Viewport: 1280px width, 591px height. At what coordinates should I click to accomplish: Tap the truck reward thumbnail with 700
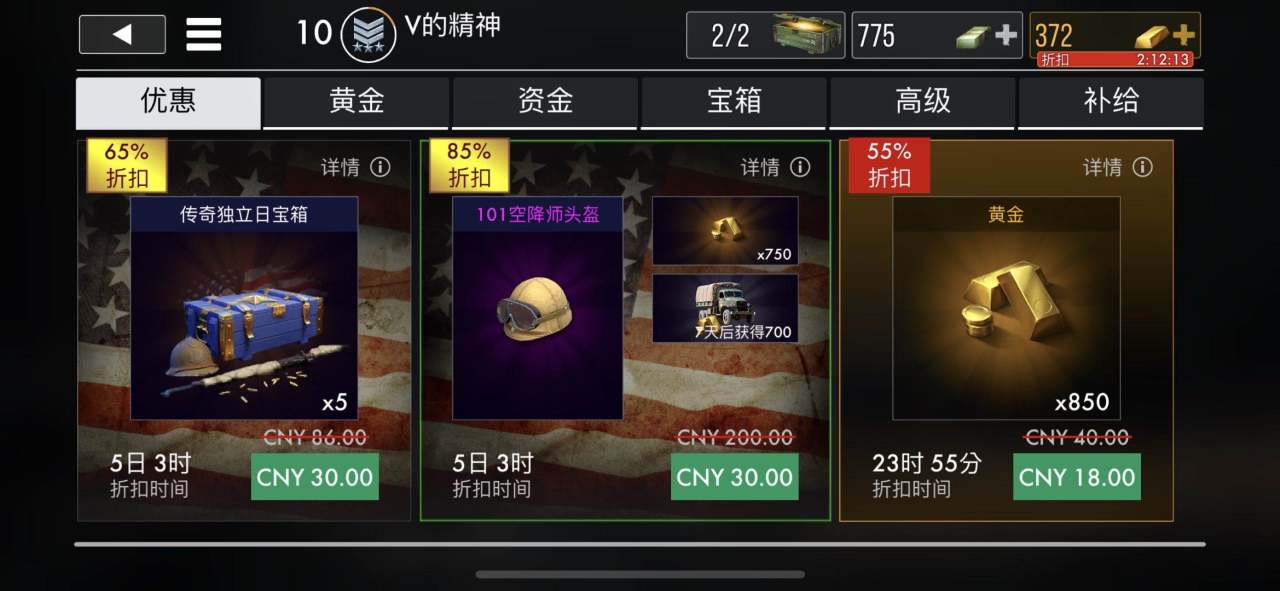725,308
